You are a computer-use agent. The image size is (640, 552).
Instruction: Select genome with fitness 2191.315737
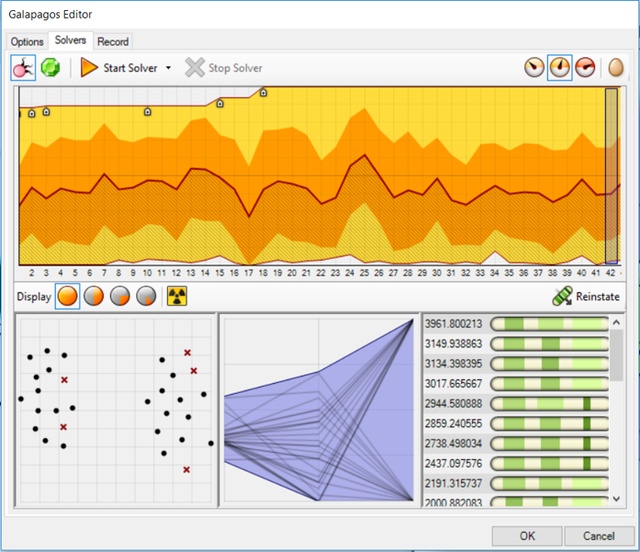pos(516,484)
